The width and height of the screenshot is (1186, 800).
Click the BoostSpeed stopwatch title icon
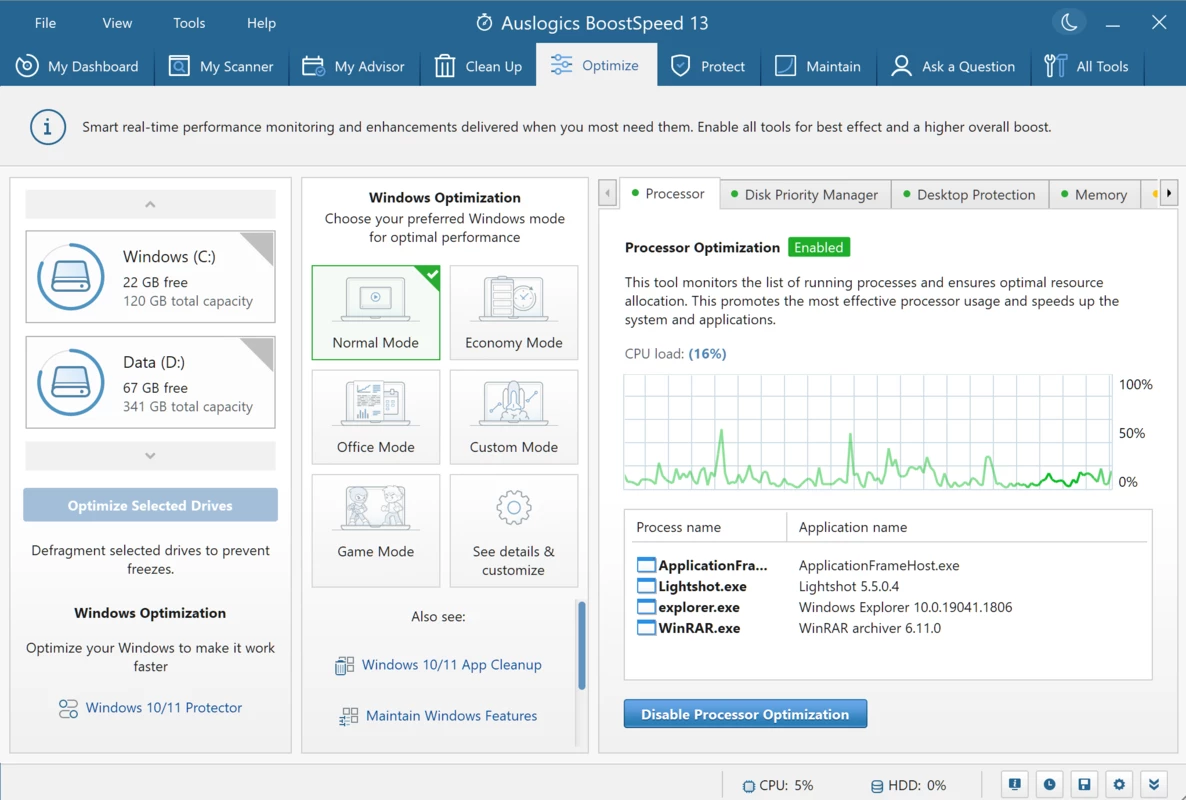484,23
